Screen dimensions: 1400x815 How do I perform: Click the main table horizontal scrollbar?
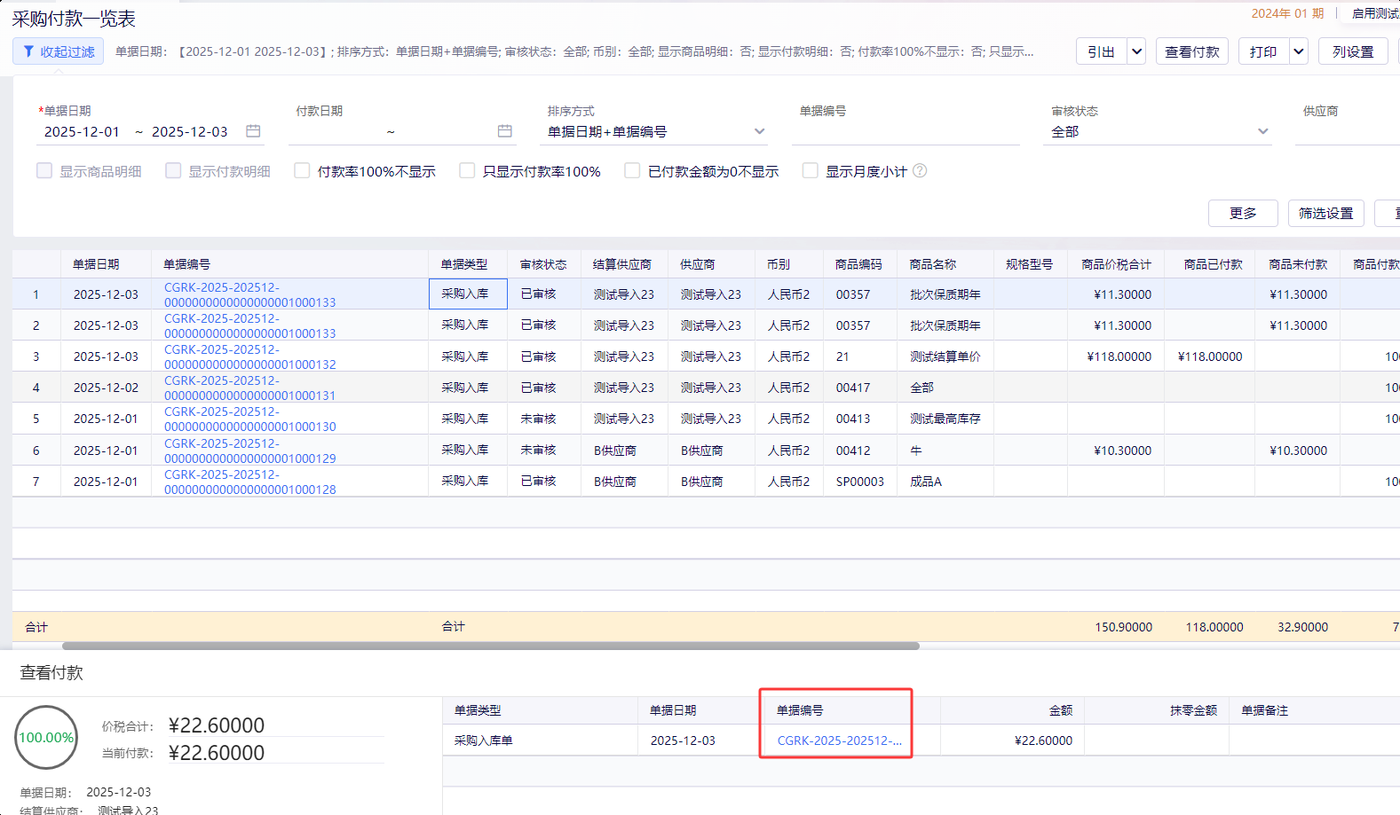(x=490, y=646)
